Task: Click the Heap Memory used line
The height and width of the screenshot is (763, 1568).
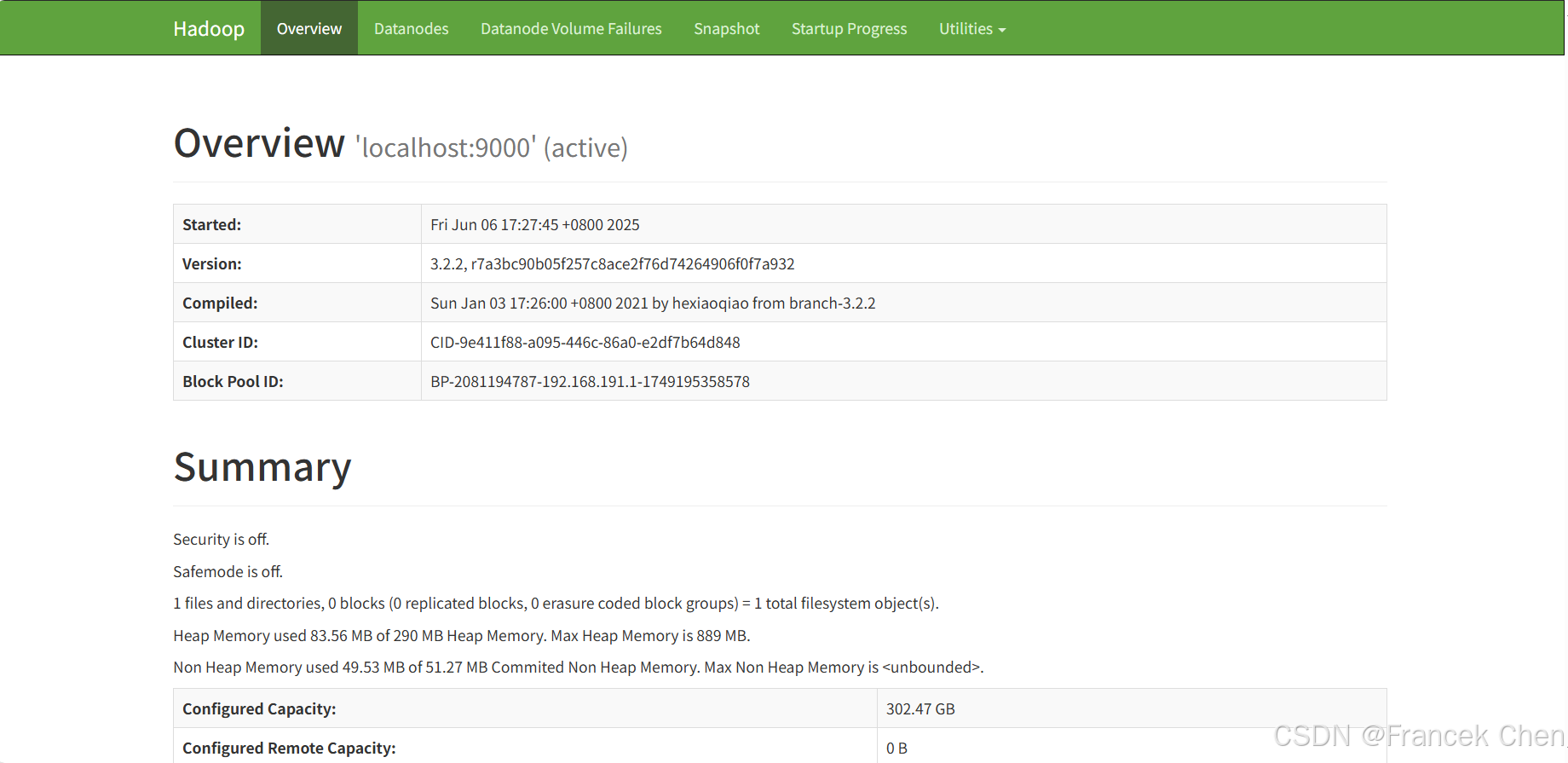Action: click(462, 636)
